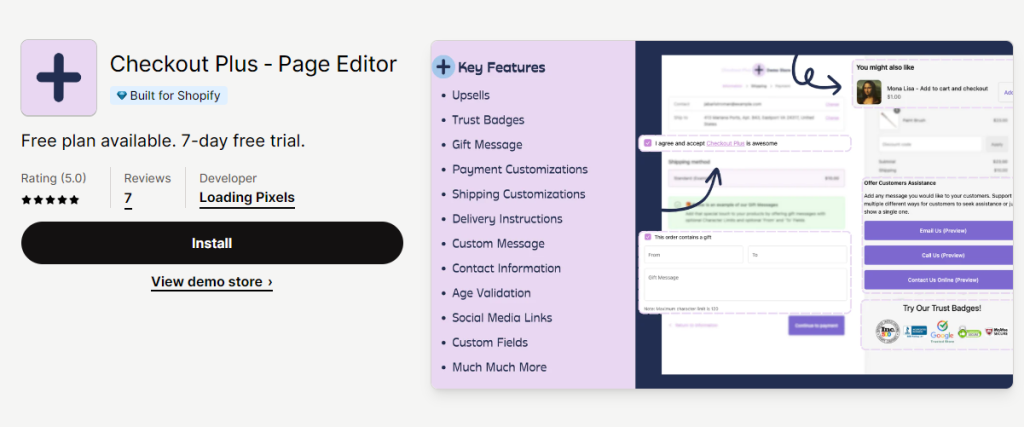
Task: Click the Built for Shopify diamond badge
Action: pyautogui.click(x=168, y=96)
